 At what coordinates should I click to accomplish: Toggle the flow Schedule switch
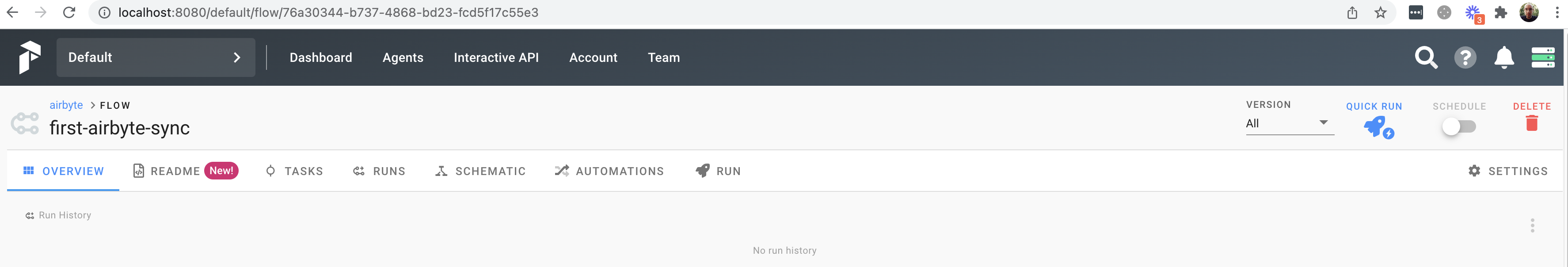(1458, 126)
